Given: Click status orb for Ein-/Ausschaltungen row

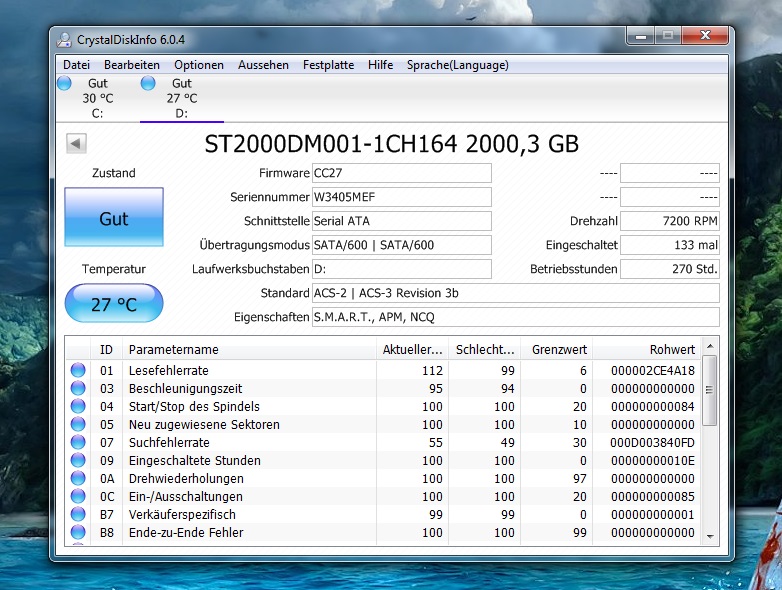Looking at the screenshot, I should pos(78,496).
